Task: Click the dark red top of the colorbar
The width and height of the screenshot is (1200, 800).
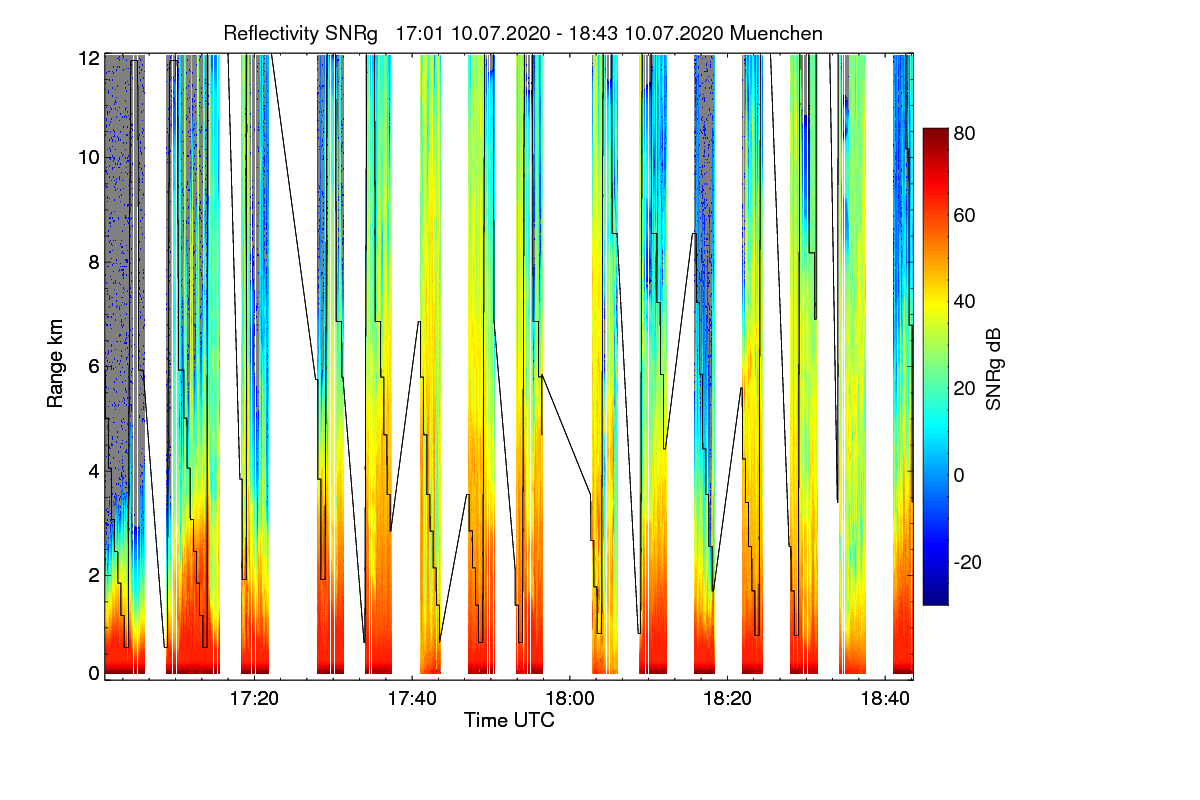Action: pos(935,135)
